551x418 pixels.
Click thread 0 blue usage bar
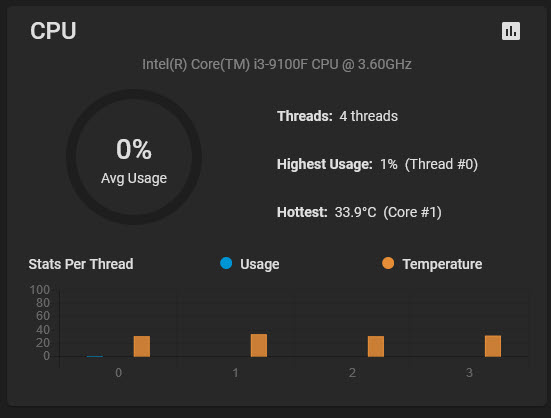tap(95, 356)
